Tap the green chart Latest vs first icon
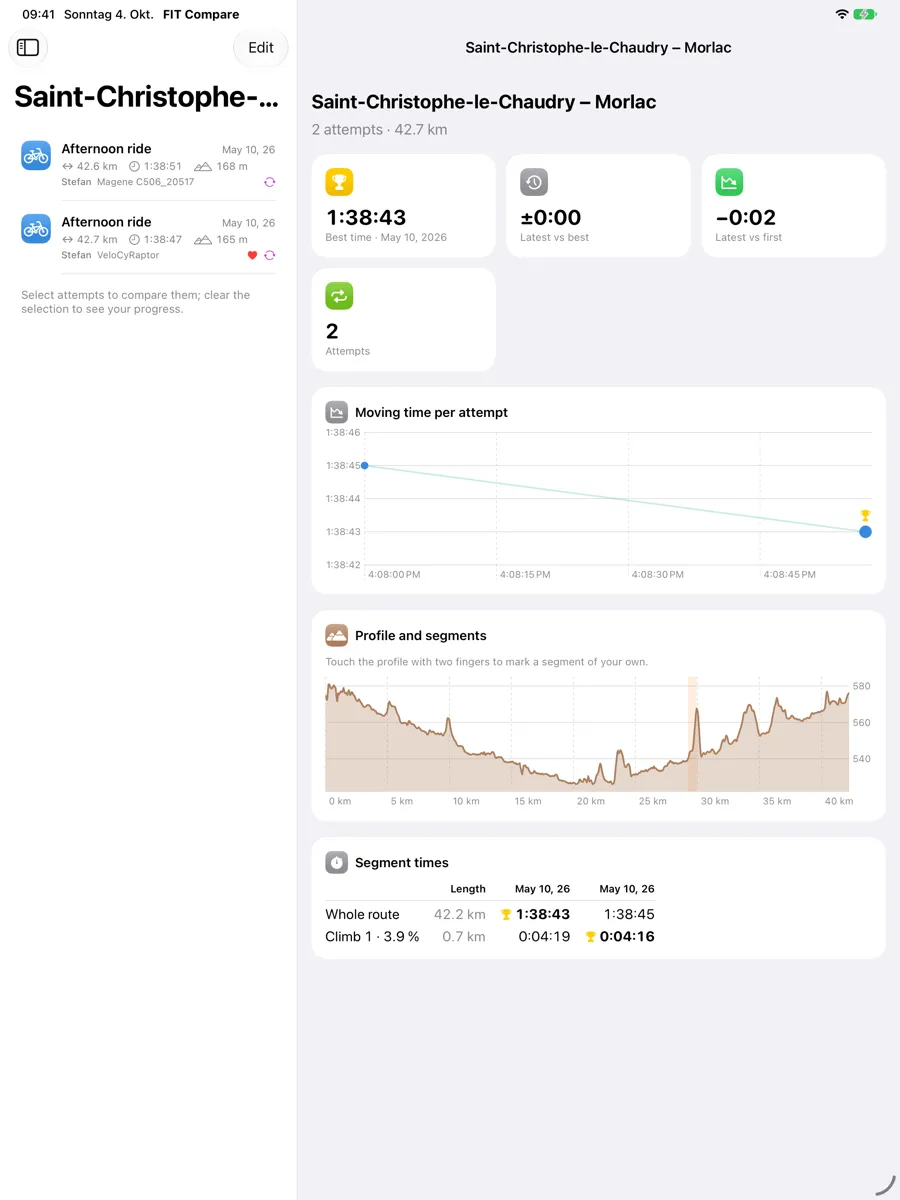The width and height of the screenshot is (900, 1200). pyautogui.click(x=729, y=182)
